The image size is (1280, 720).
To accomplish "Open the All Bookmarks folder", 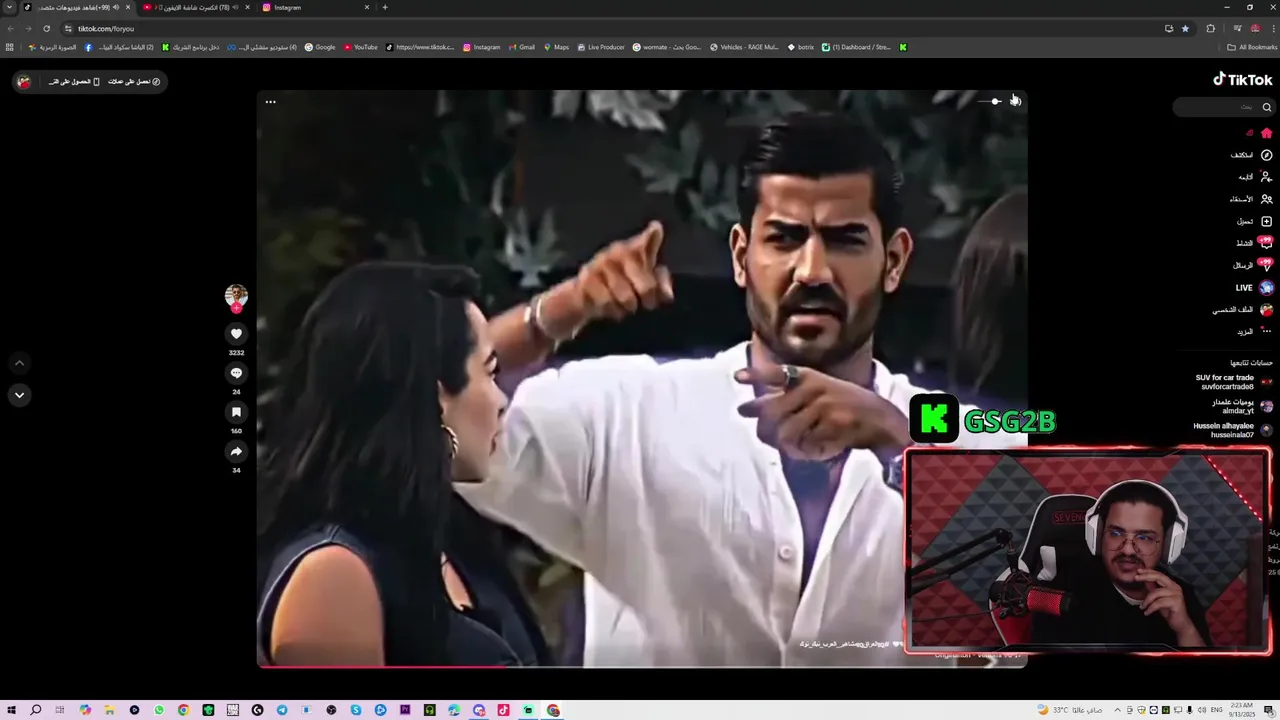I will pyautogui.click(x=1252, y=47).
